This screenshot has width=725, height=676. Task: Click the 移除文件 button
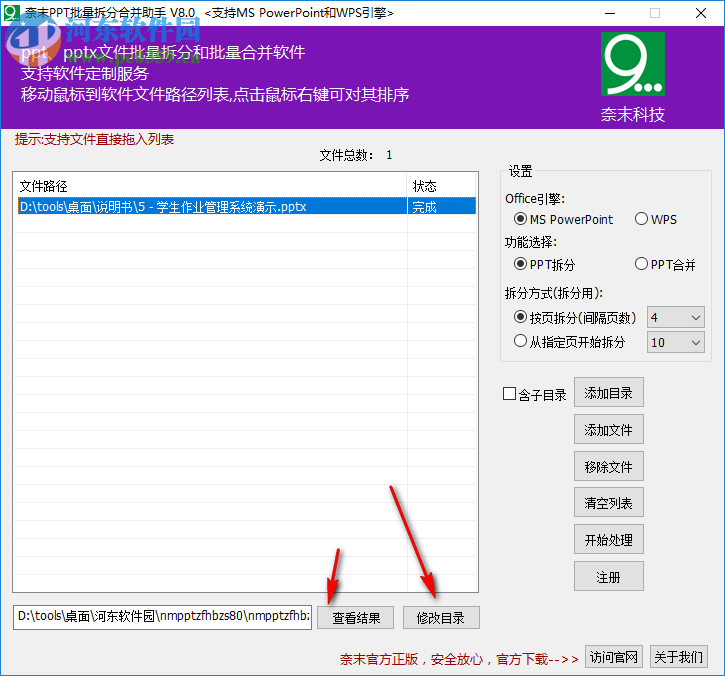pos(608,467)
